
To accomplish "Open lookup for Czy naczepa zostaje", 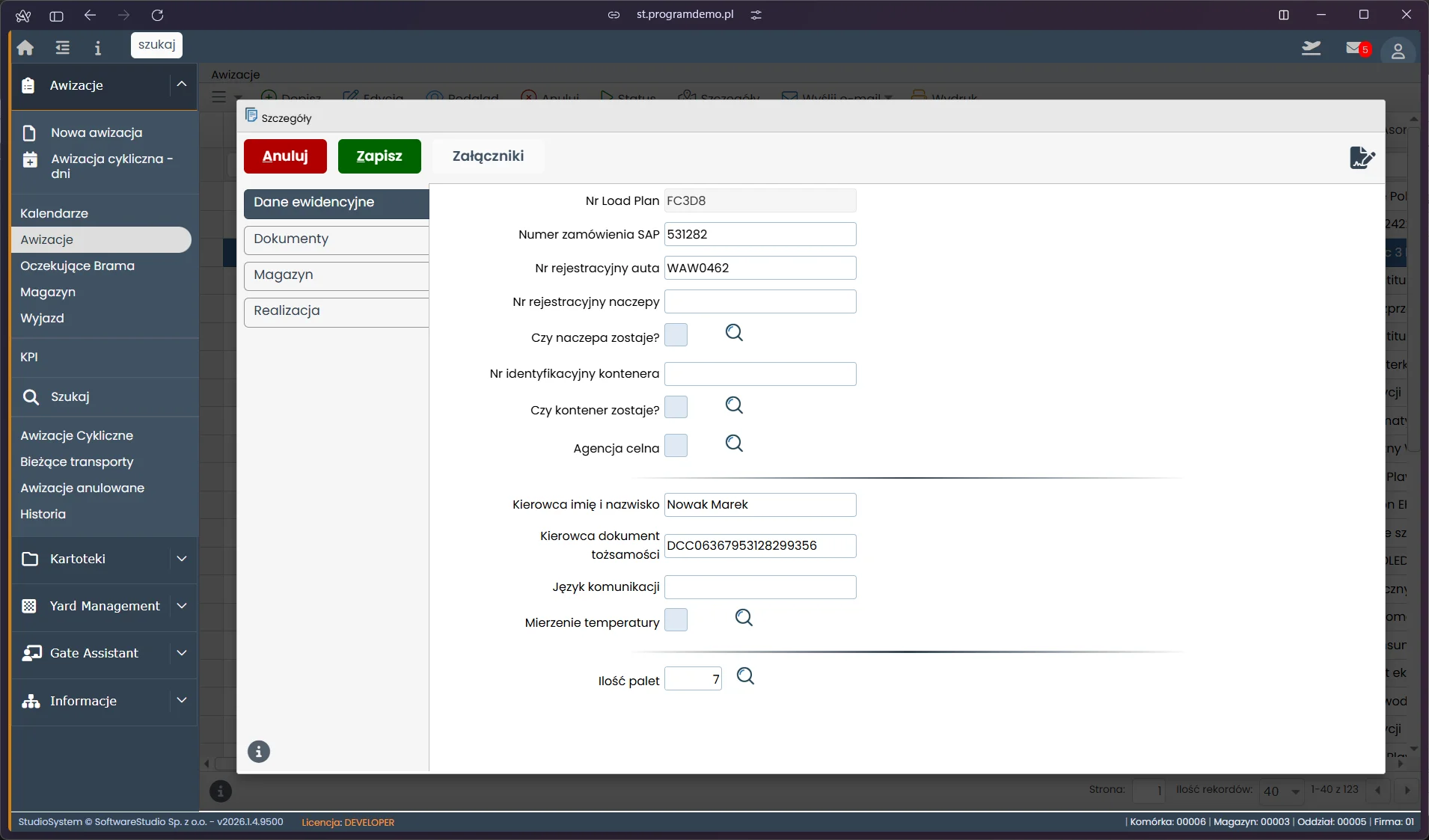I will [735, 333].
